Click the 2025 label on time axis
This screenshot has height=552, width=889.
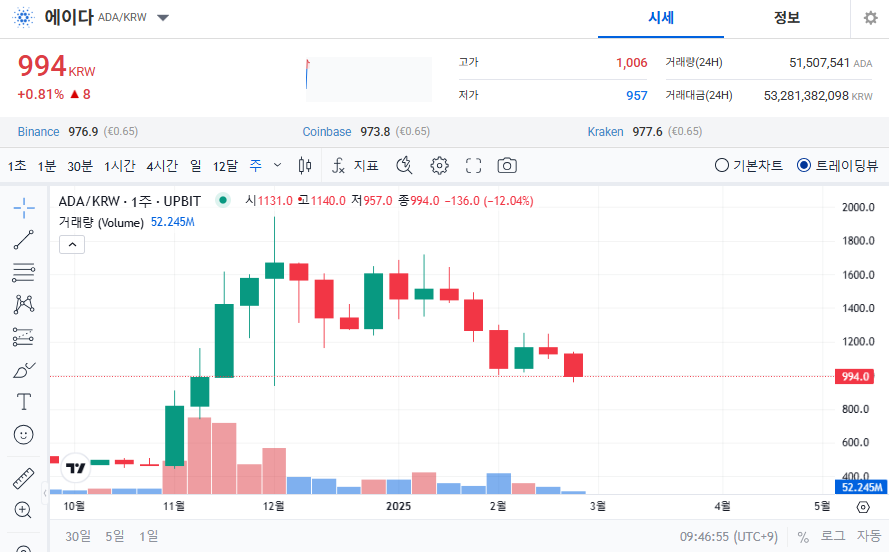click(x=399, y=507)
